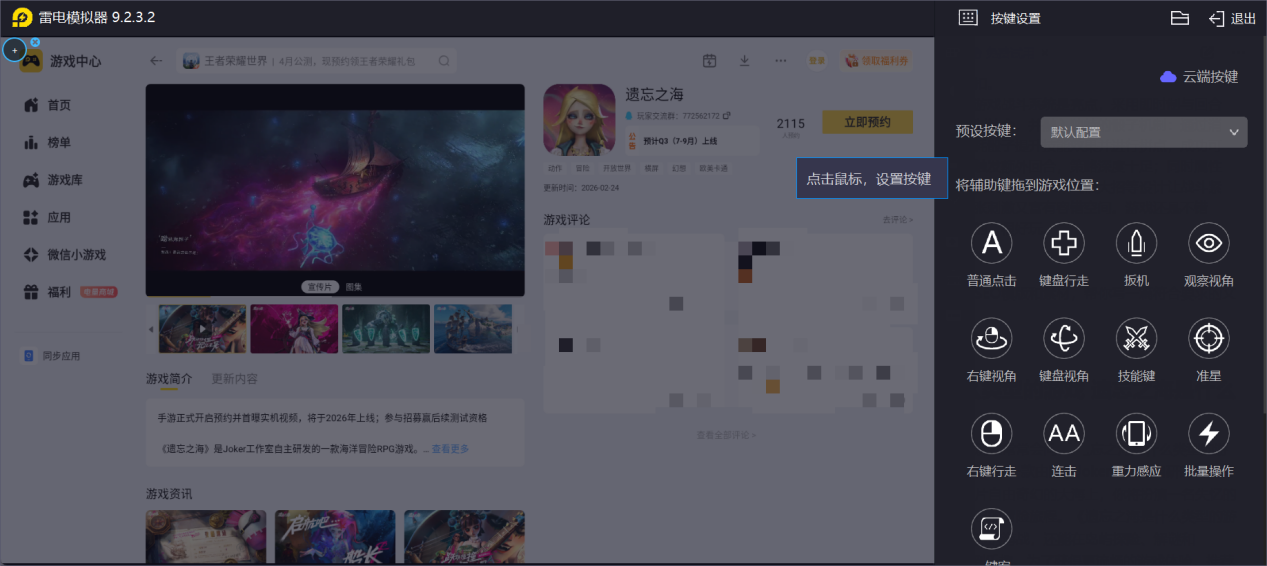
Task: Click the placed '+' key marker
Action: pyautogui.click(x=14, y=50)
